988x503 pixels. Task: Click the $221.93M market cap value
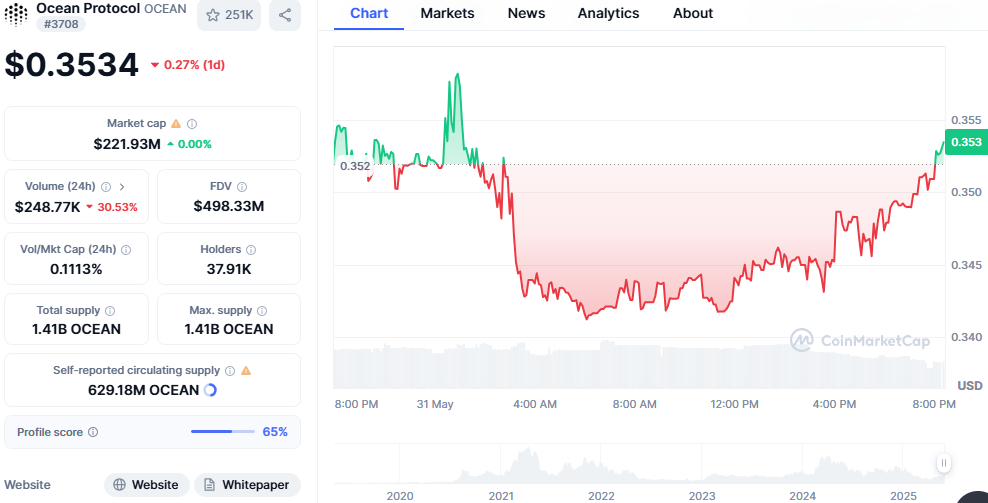(x=127, y=144)
